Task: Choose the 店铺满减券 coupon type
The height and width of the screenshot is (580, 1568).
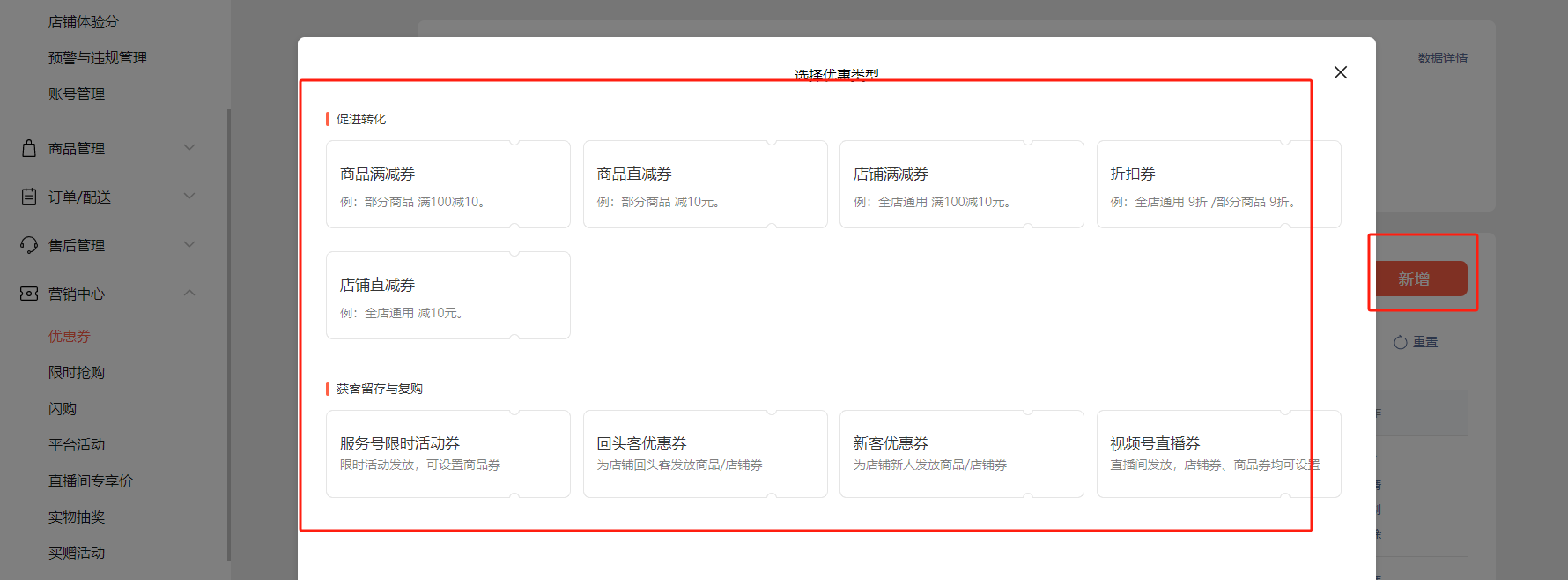Action: click(x=962, y=184)
